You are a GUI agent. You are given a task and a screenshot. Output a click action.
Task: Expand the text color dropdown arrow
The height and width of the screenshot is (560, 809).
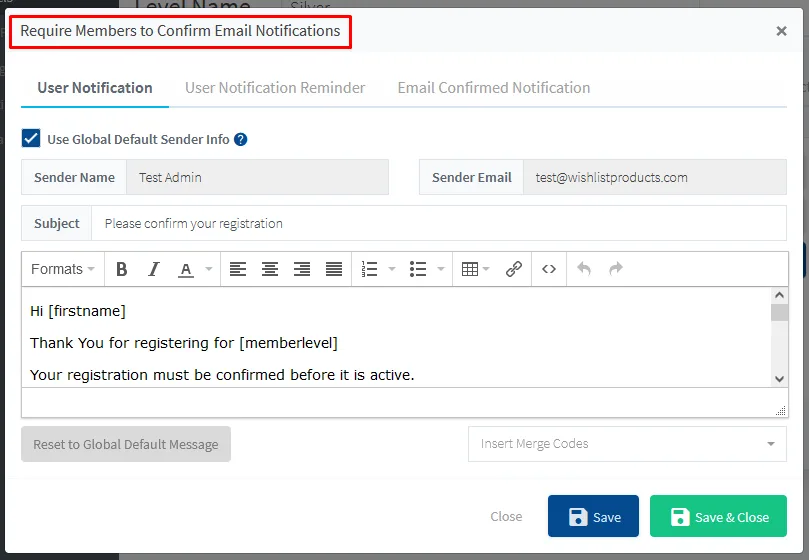click(209, 269)
